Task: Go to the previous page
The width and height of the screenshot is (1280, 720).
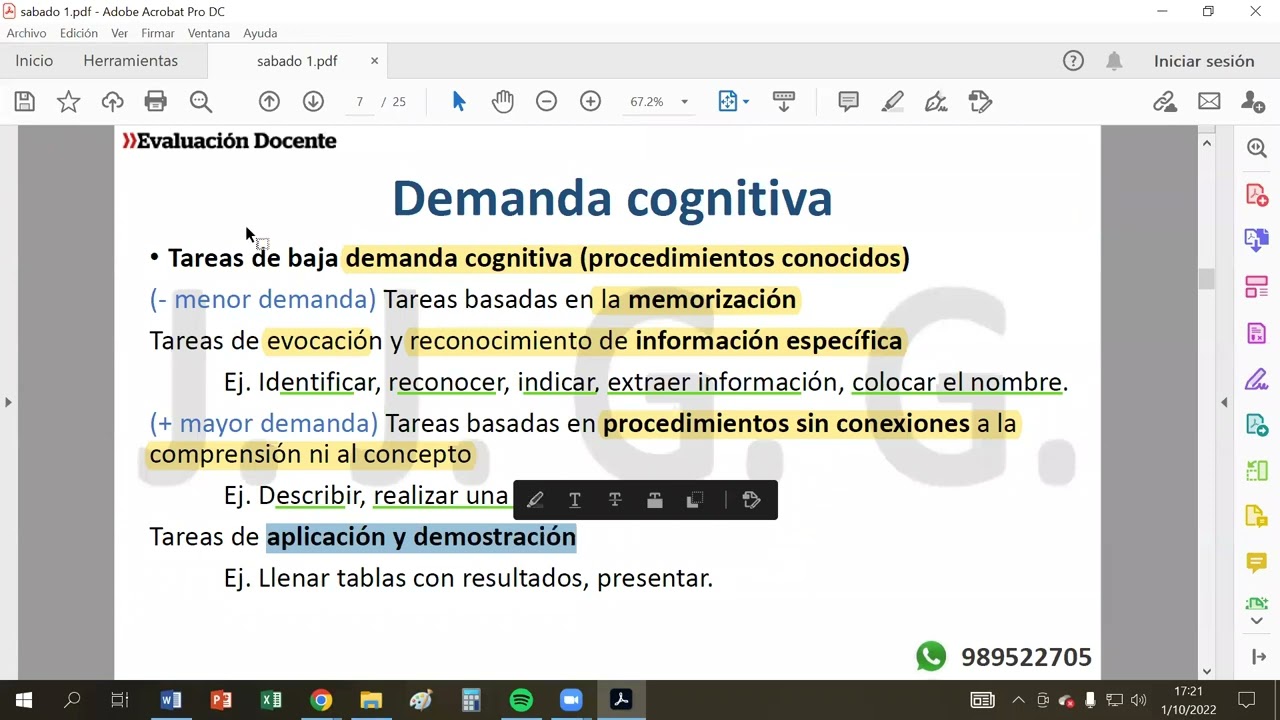Action: [269, 101]
